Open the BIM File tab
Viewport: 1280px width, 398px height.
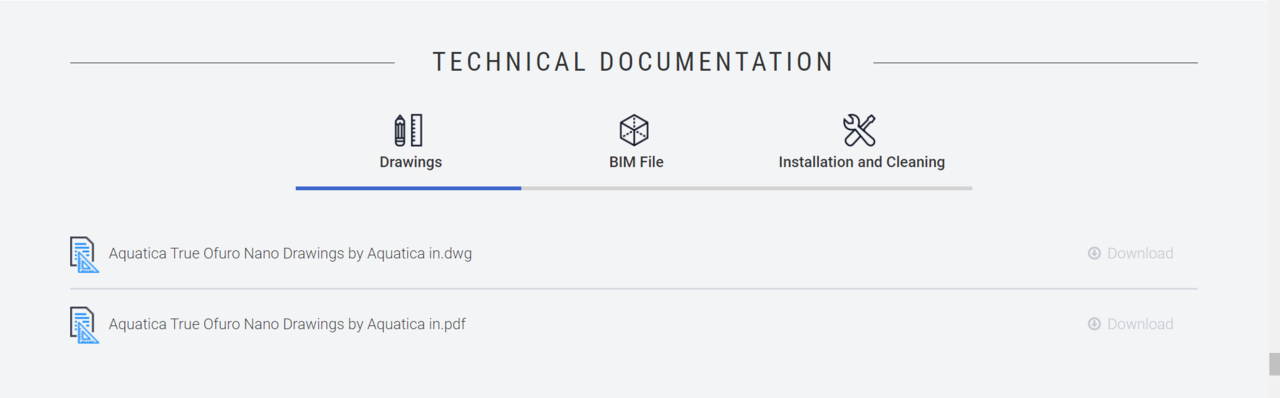click(636, 162)
